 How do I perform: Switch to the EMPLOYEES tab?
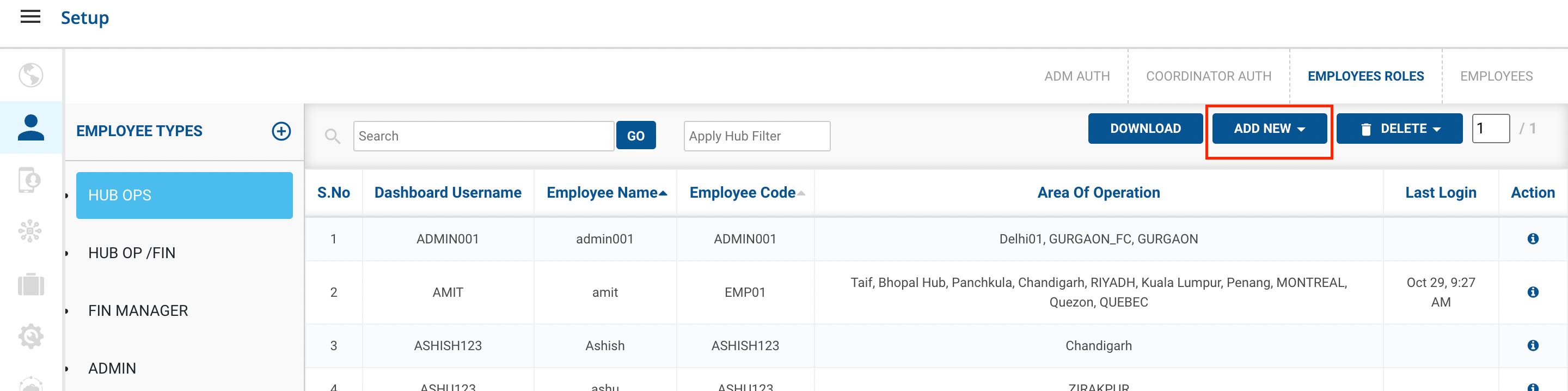click(x=1496, y=76)
